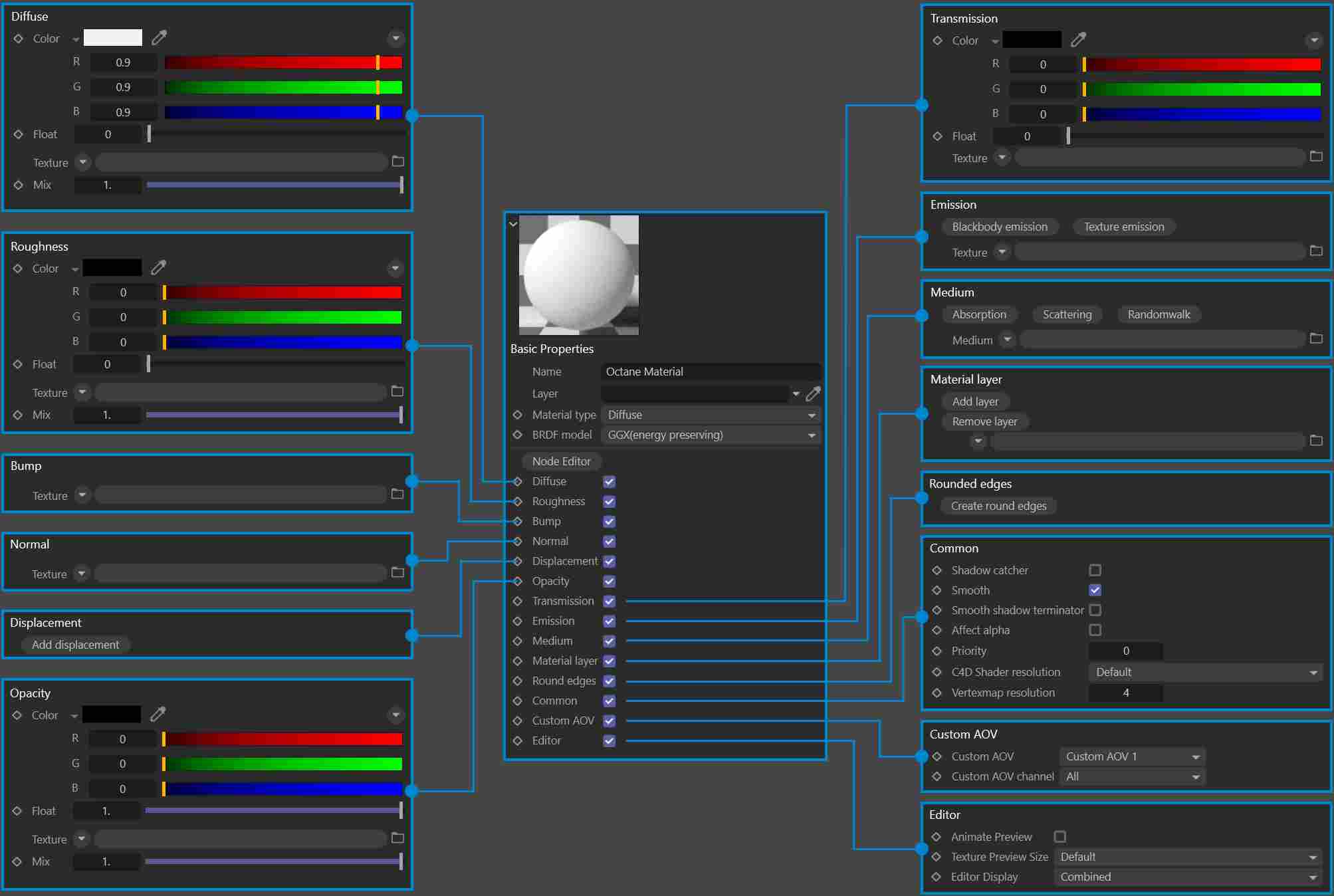Screen dimensions: 1334x896
Task: Switch to Texture emission mode
Action: click(x=1123, y=226)
